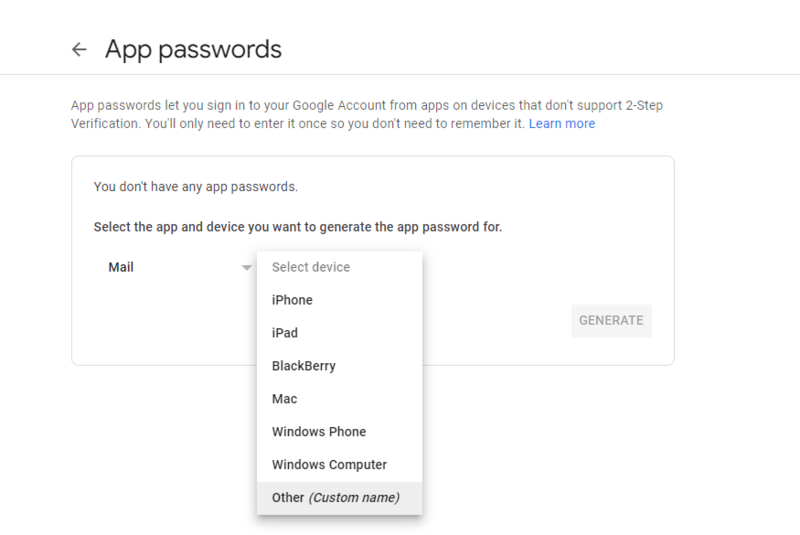Click the "You don't have any app passwords" message
800x535 pixels.
point(196,186)
